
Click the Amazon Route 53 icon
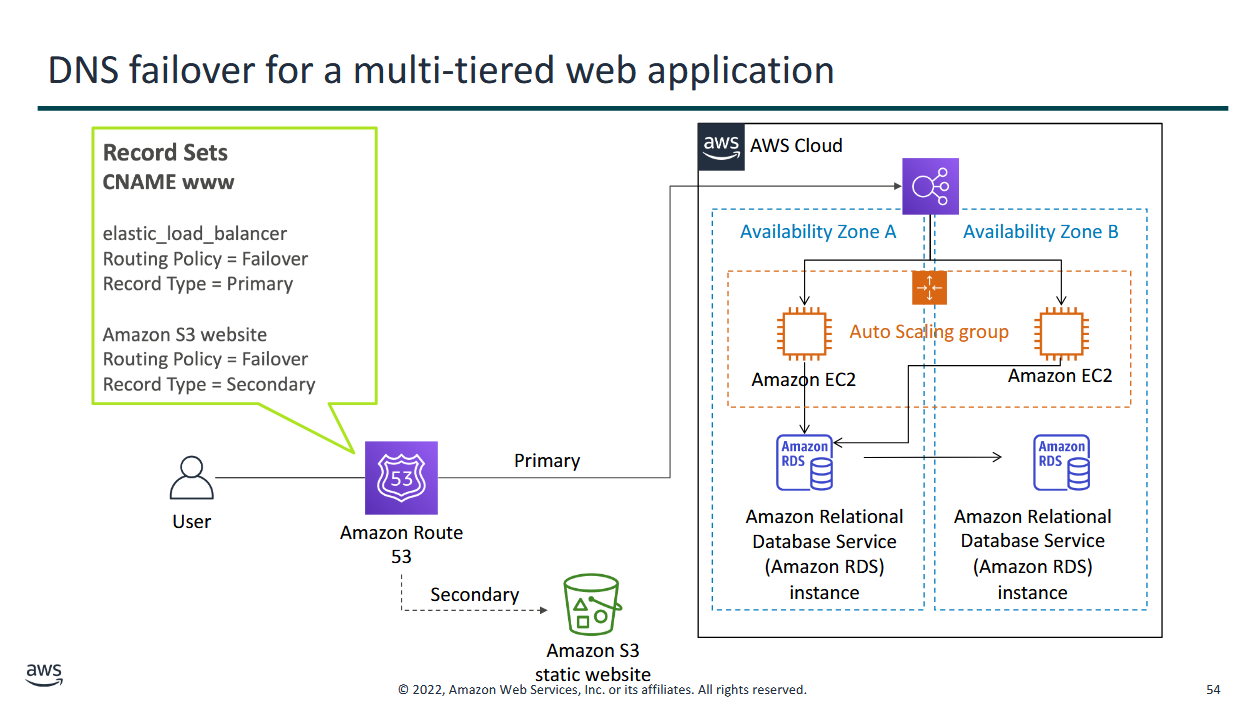click(x=401, y=478)
